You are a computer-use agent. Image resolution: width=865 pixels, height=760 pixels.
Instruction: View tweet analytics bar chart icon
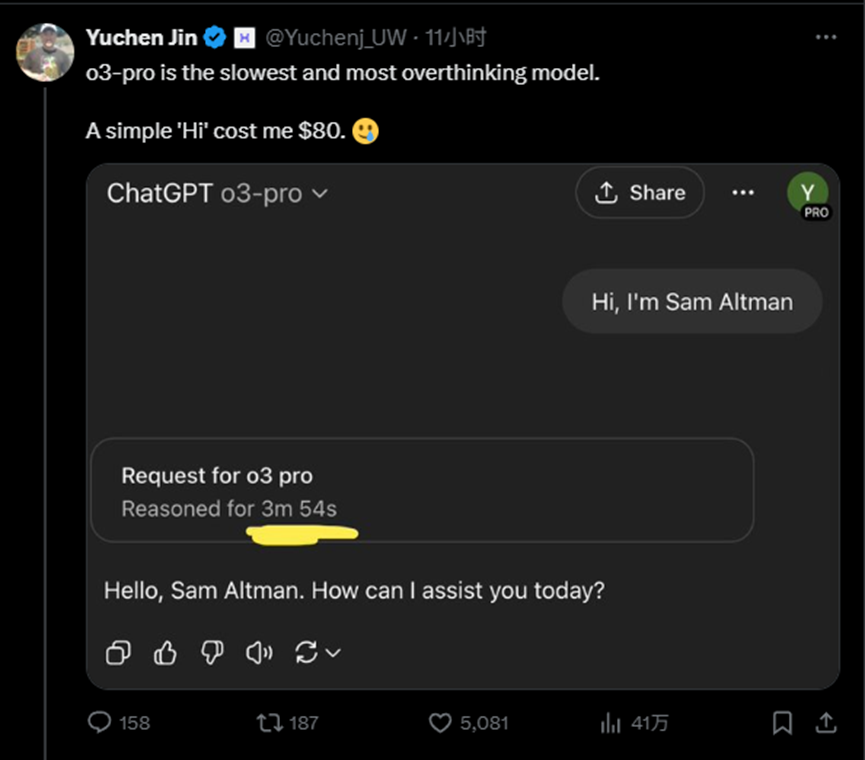(610, 722)
